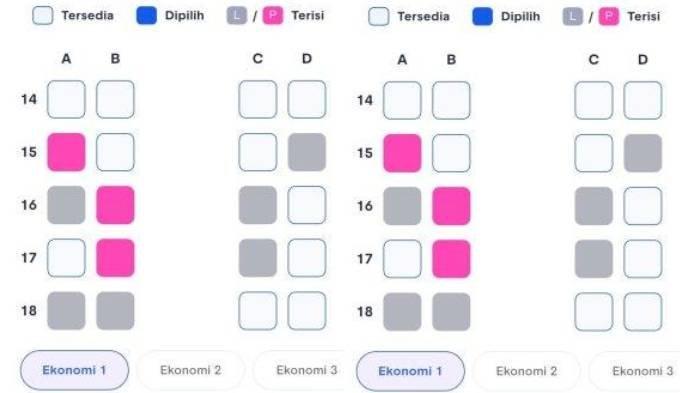Select seat 15C in right seat map

coord(593,153)
